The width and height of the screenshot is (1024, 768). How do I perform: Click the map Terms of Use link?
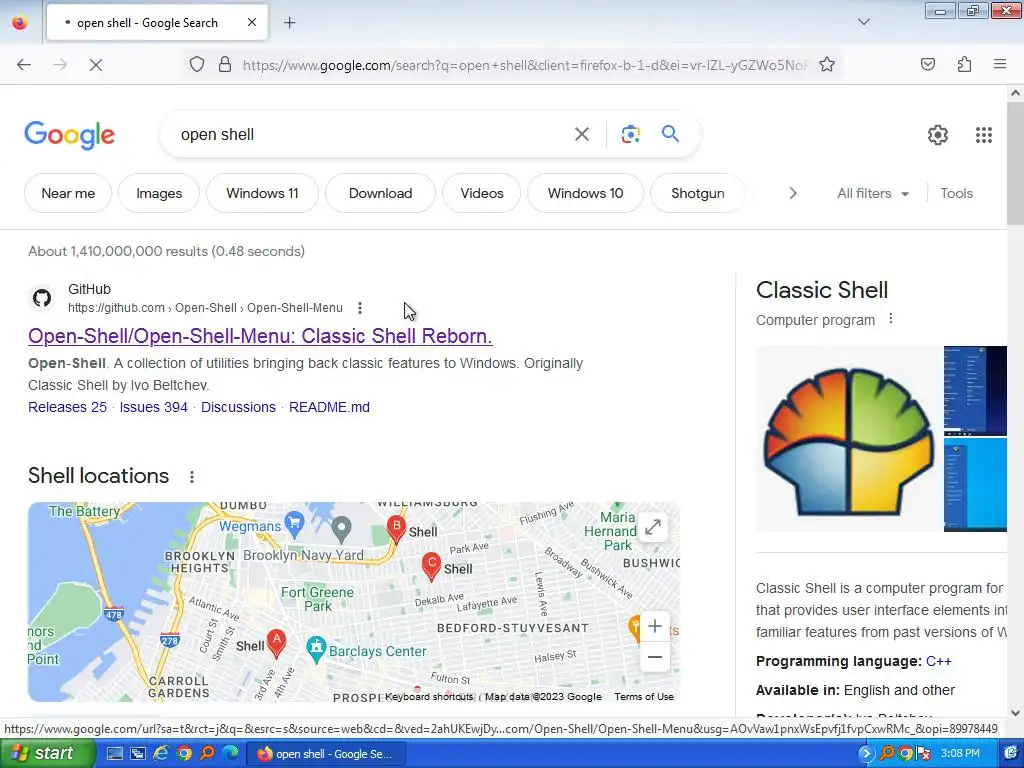643,696
